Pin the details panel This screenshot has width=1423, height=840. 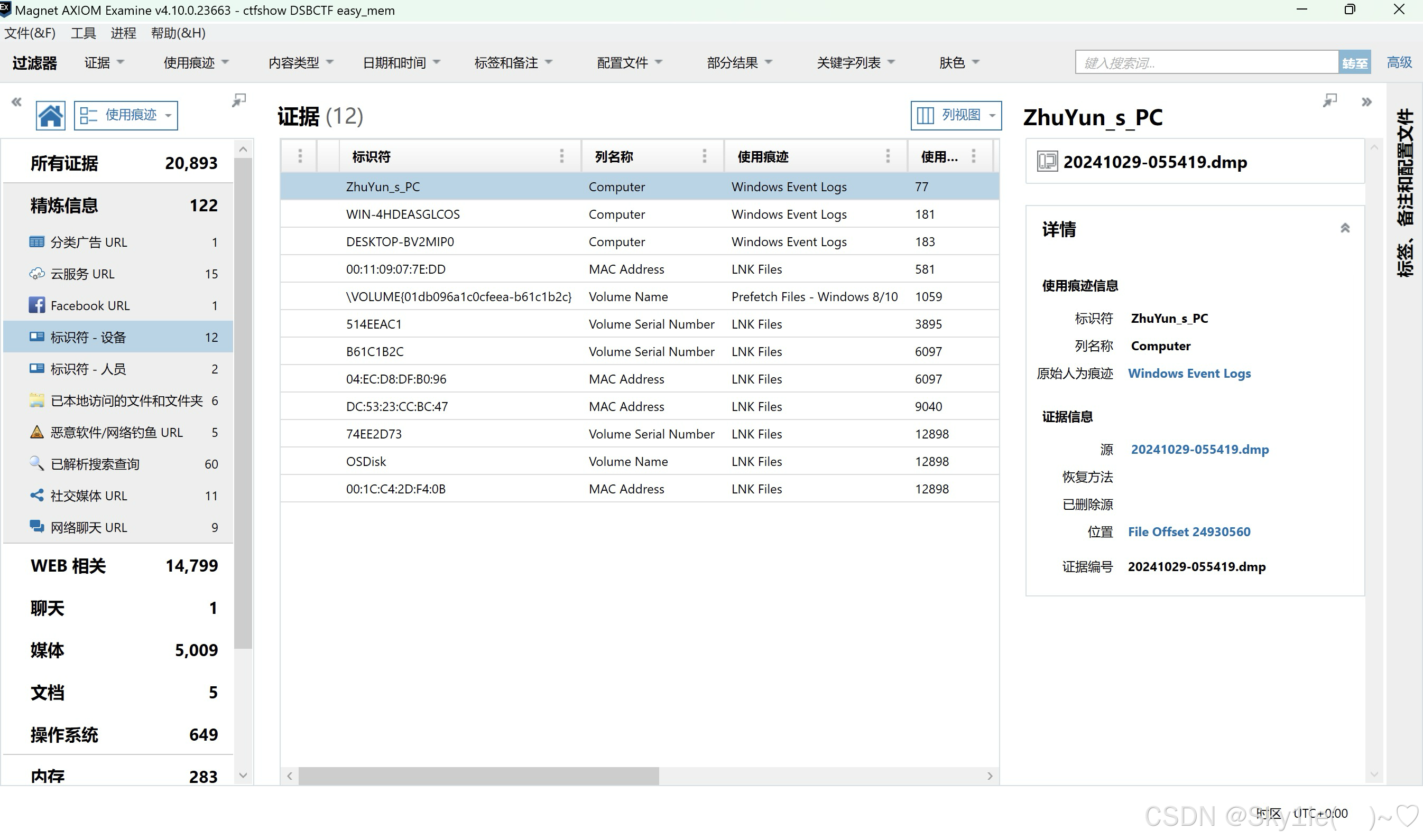tap(1329, 101)
